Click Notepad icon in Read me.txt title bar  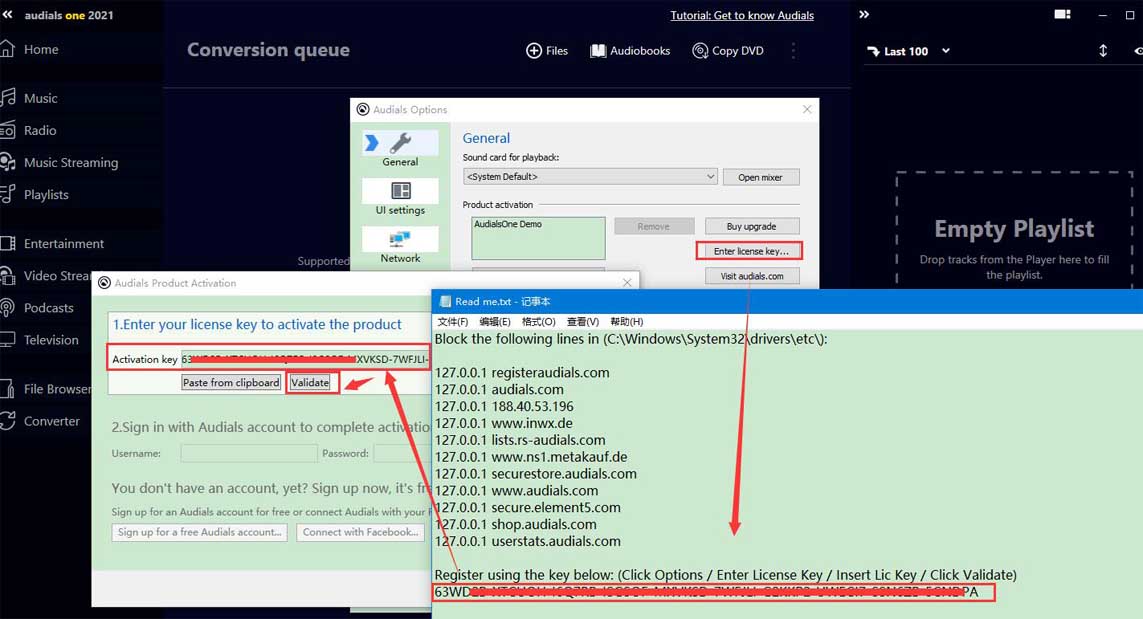point(445,301)
